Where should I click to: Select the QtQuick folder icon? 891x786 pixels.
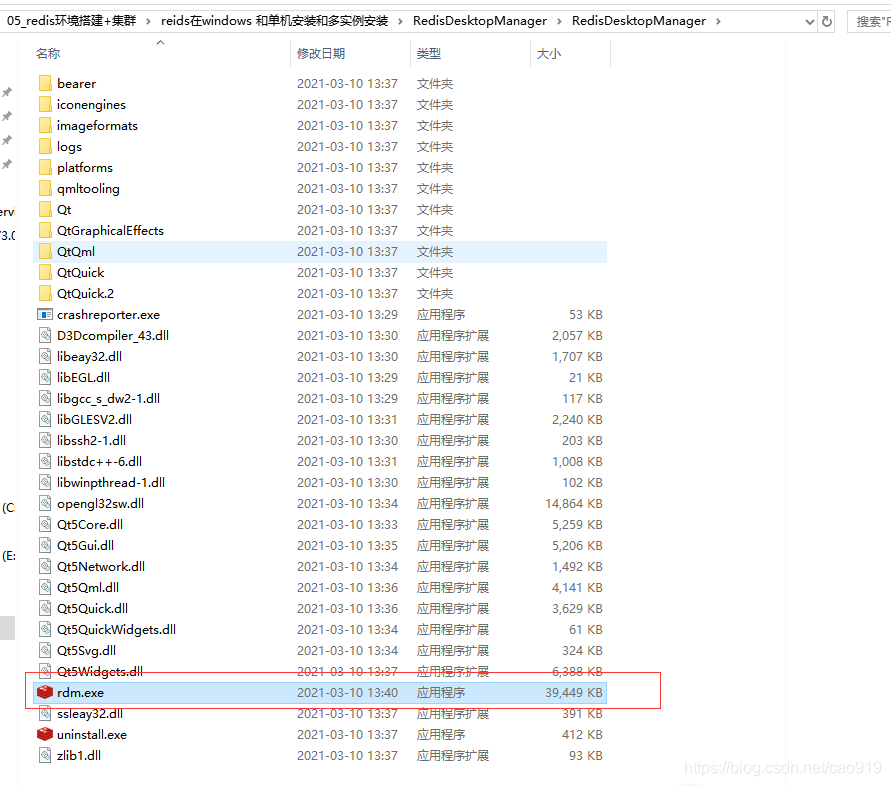point(45,273)
